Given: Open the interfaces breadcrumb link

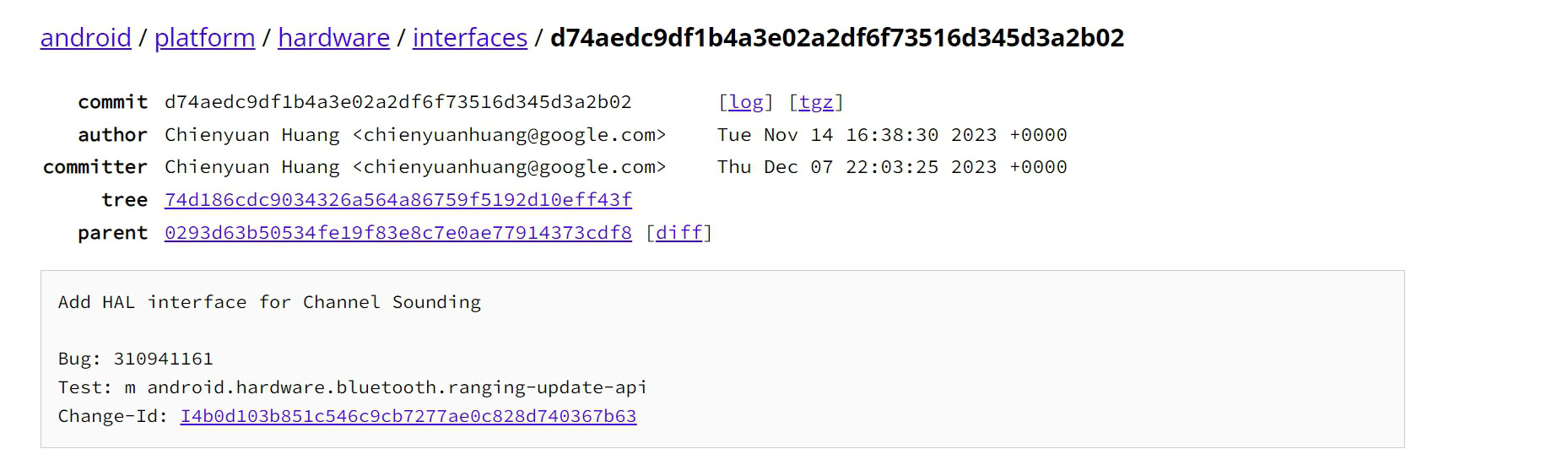Looking at the screenshot, I should (469, 38).
